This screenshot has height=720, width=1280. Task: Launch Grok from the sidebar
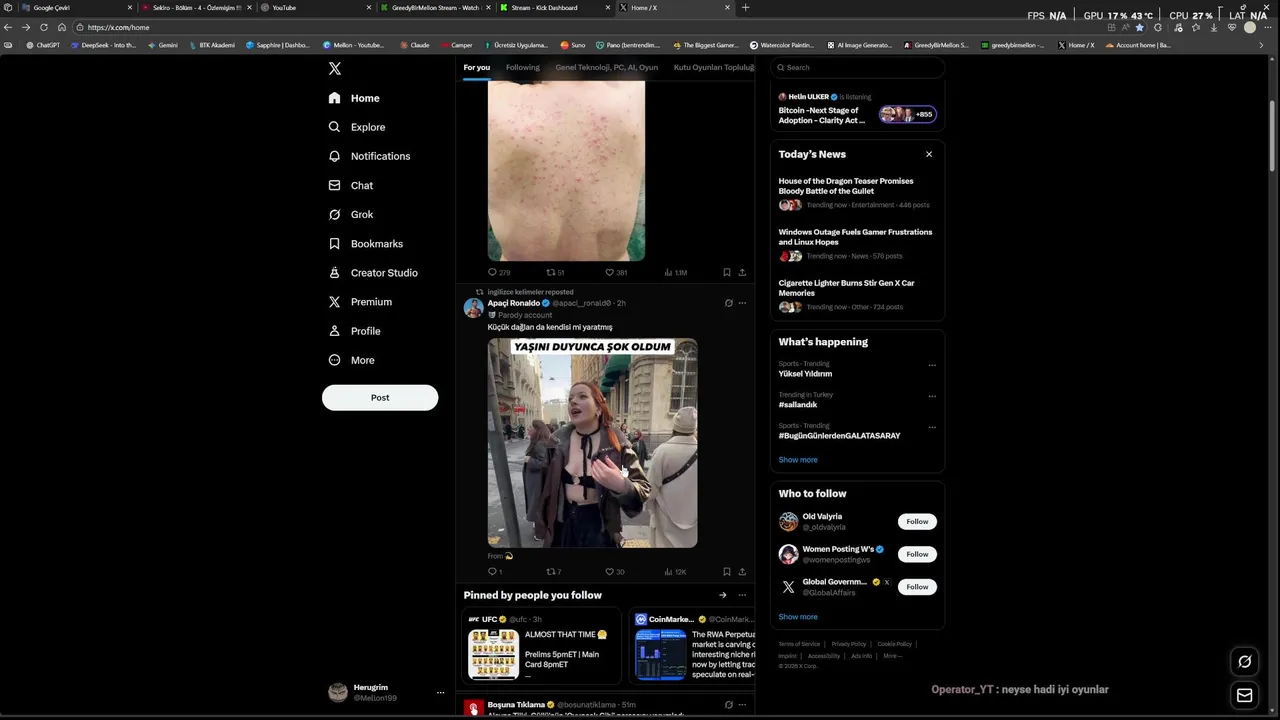tap(351, 214)
